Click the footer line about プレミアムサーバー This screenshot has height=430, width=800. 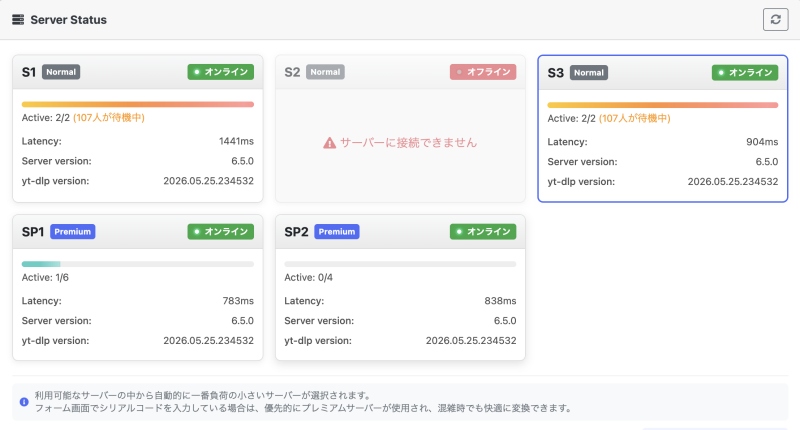coord(303,408)
